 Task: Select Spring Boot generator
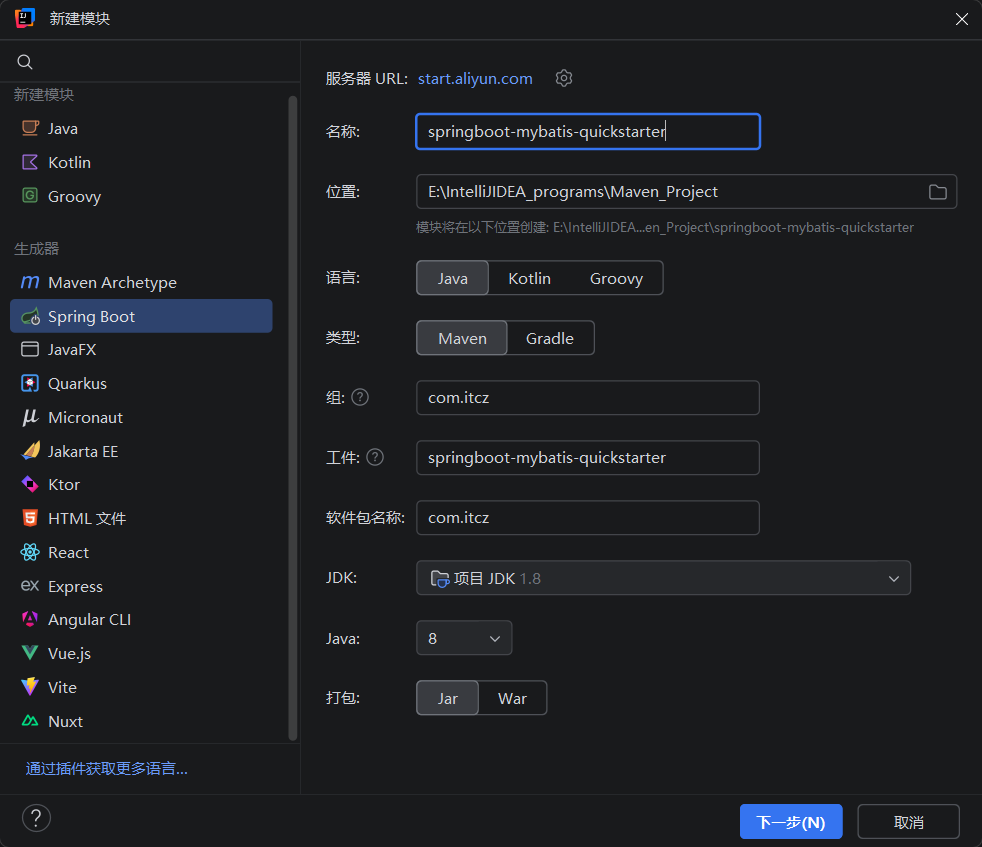point(142,316)
